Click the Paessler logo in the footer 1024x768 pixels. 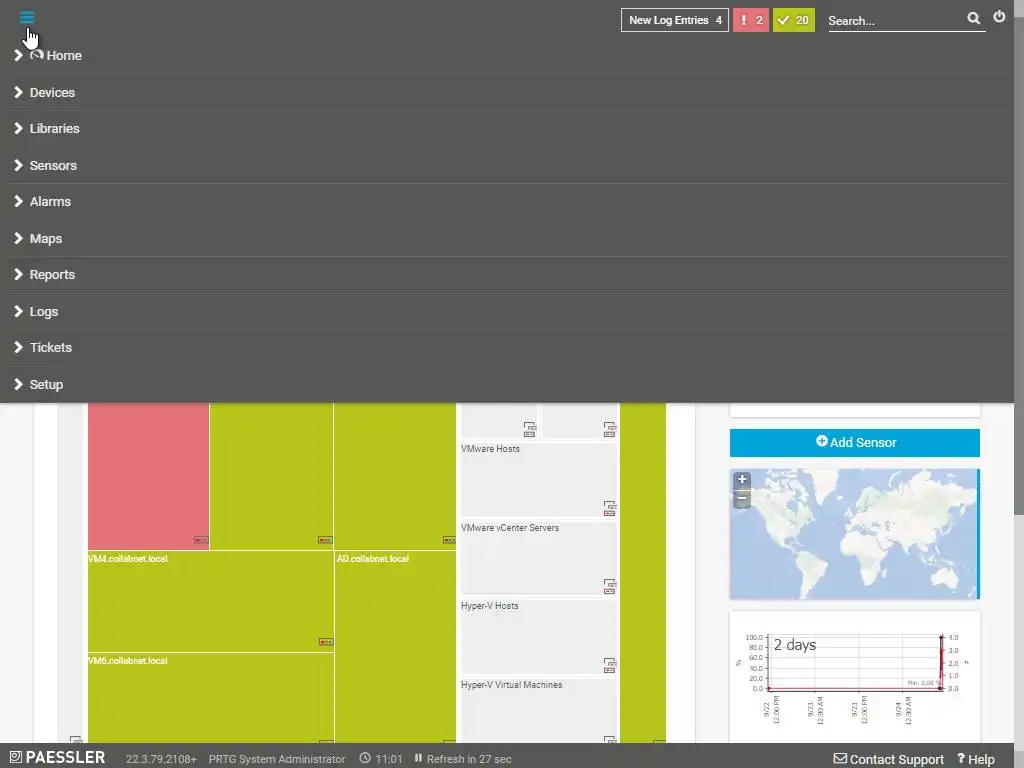click(57, 758)
